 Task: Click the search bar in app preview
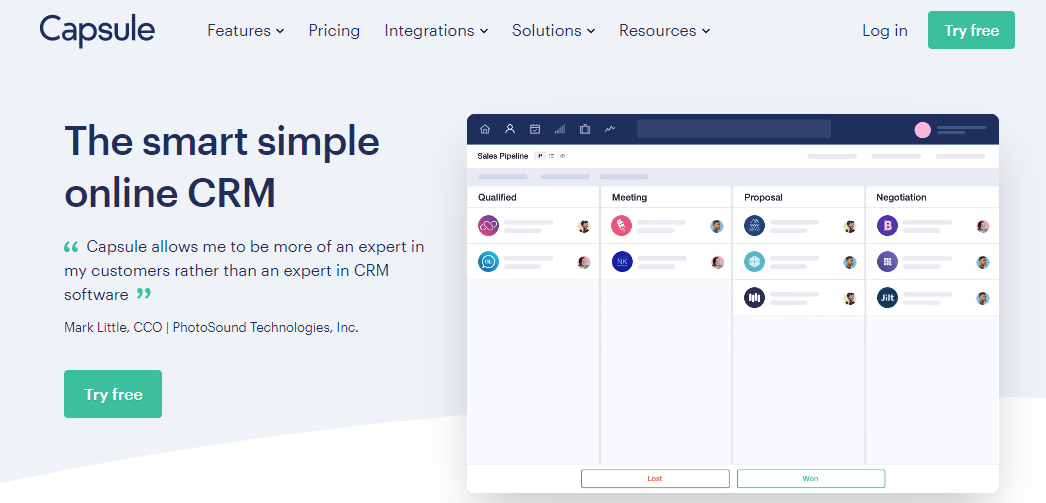[x=734, y=129]
